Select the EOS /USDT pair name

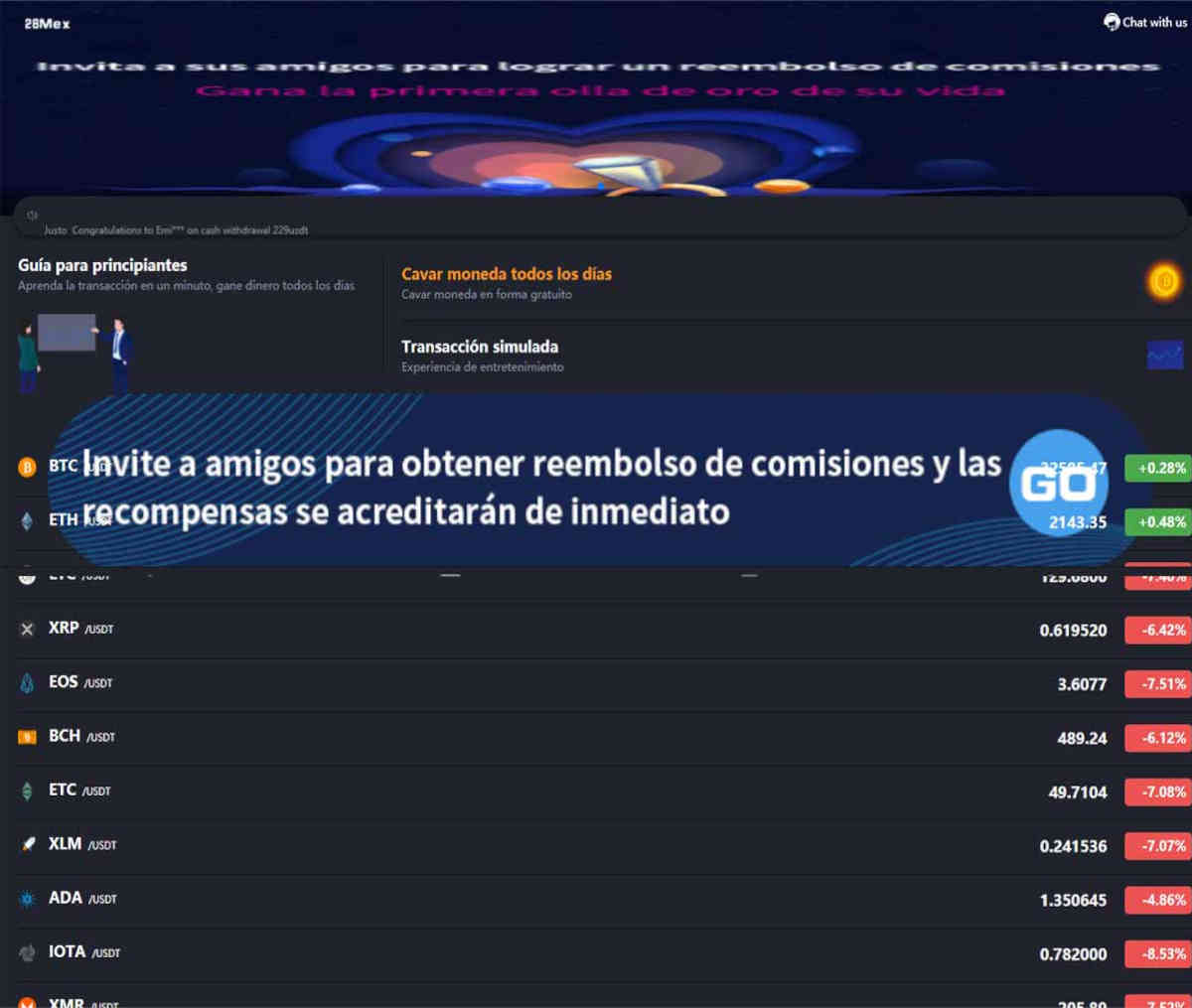click(80, 682)
